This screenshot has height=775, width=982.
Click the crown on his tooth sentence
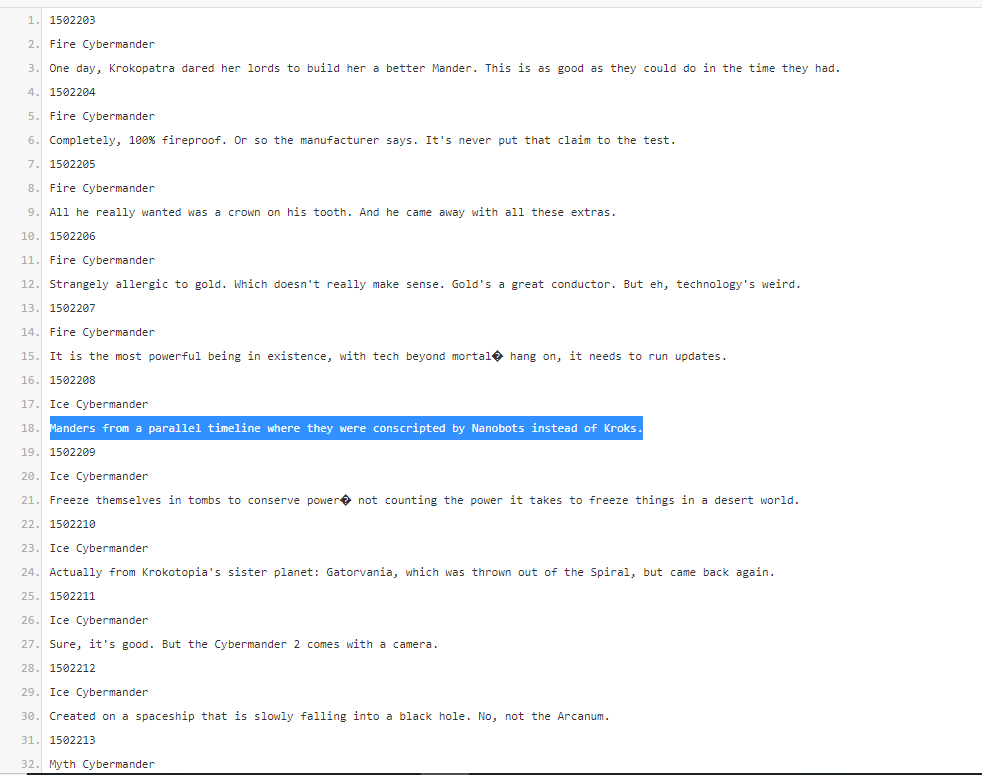click(x=333, y=212)
